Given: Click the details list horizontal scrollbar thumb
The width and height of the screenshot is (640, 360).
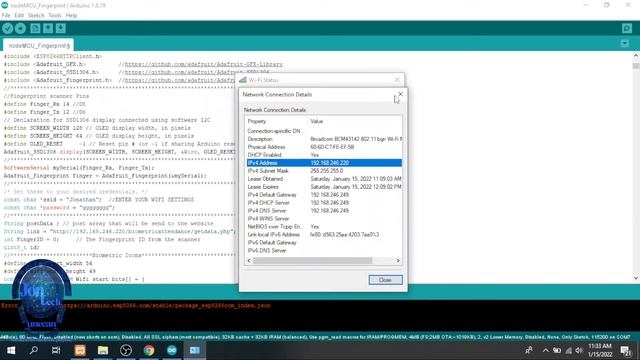Looking at the screenshot, I should pos(313,260).
